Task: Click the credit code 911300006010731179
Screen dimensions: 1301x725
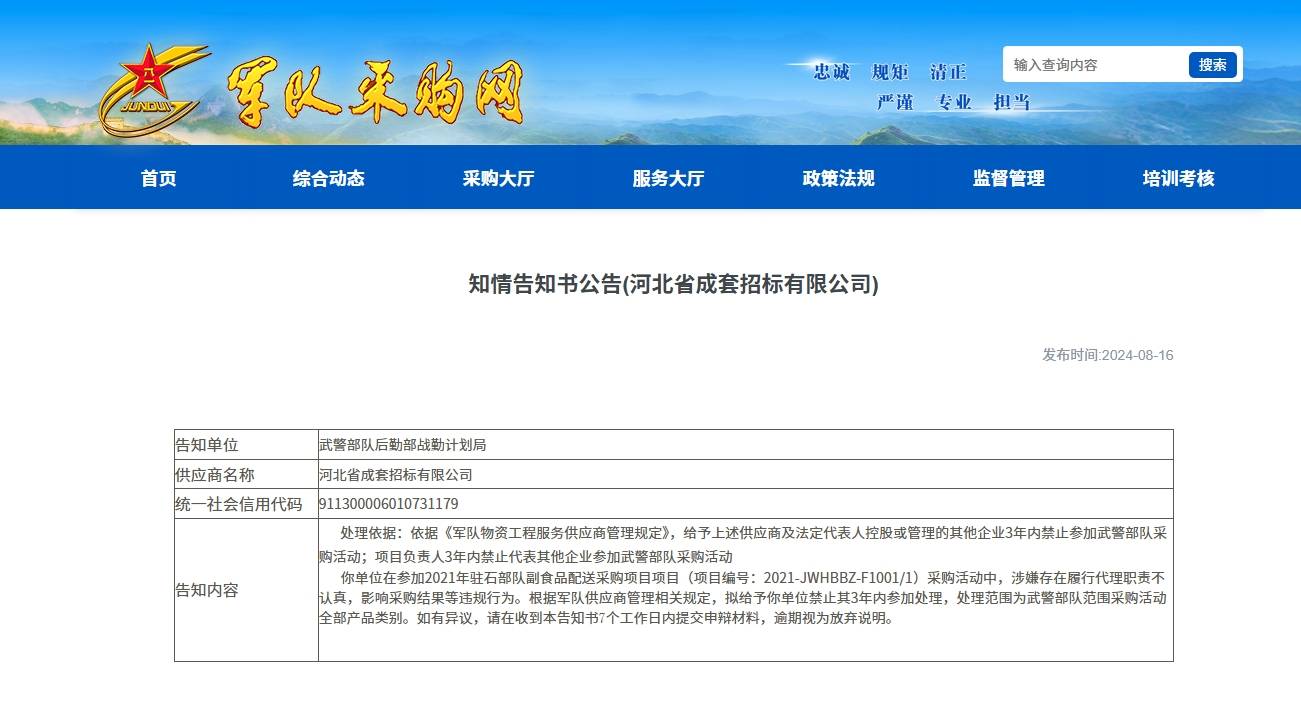Action: click(x=388, y=504)
